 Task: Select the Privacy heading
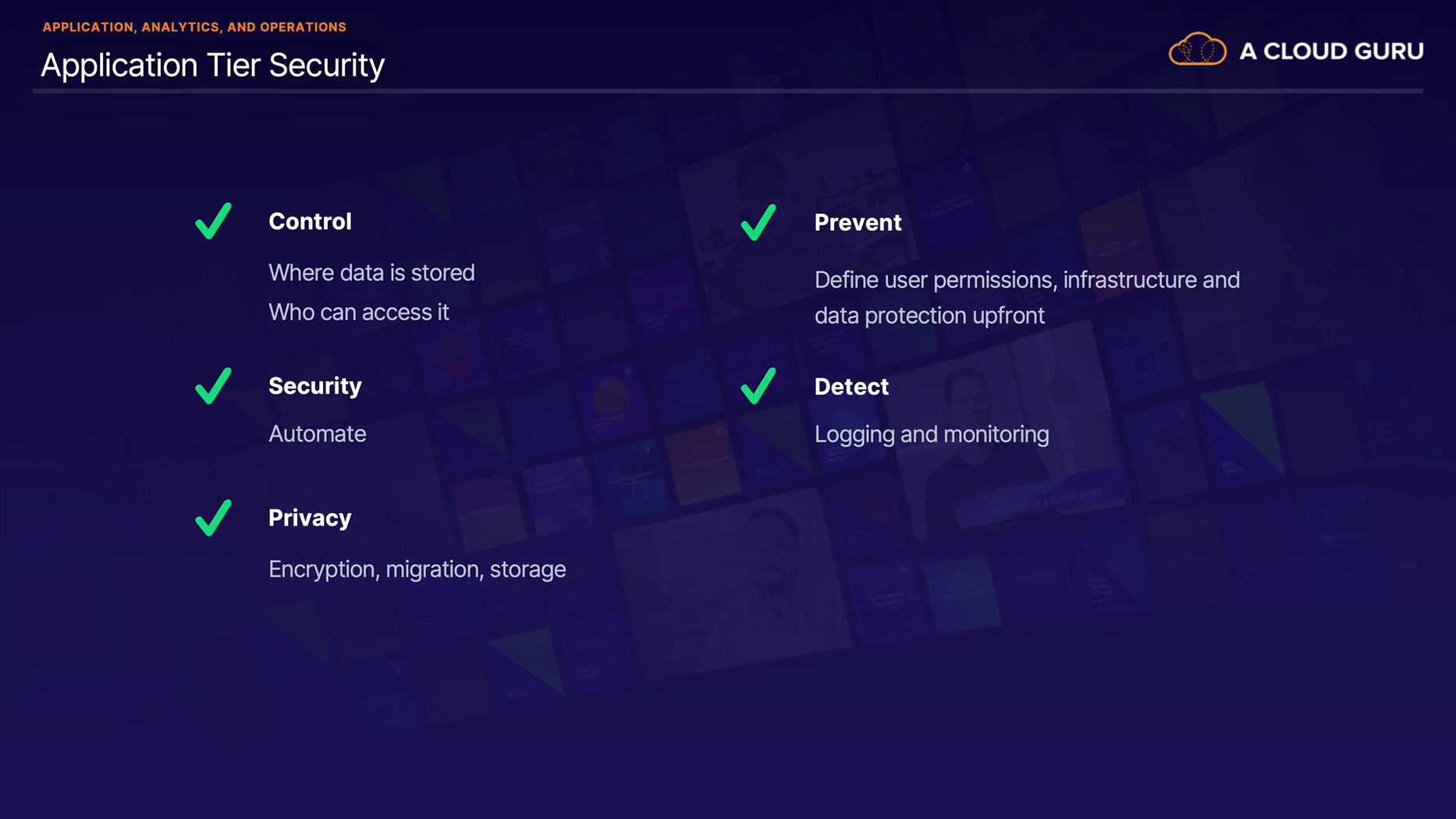[310, 518]
